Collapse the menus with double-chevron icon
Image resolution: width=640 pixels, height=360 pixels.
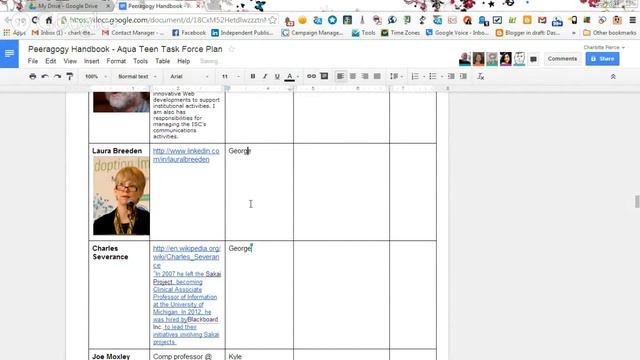[613, 76]
